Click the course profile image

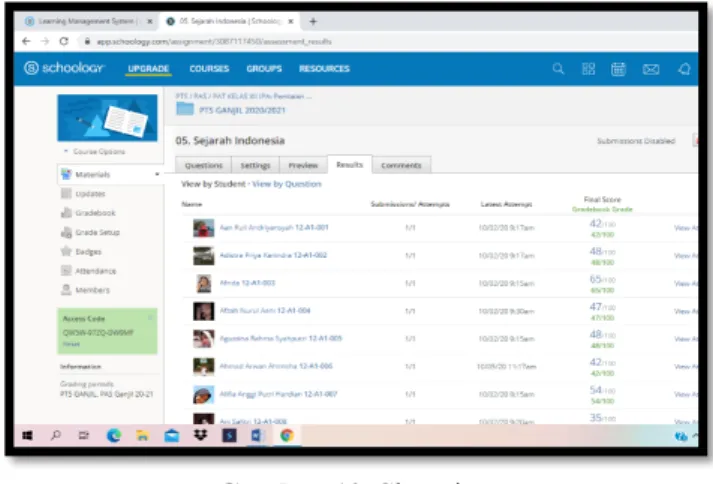click(107, 118)
